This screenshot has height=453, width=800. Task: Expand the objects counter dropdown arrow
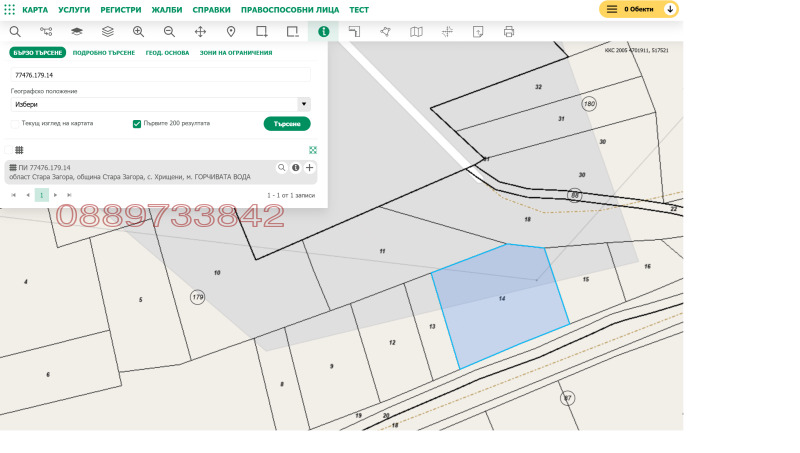(x=669, y=9)
